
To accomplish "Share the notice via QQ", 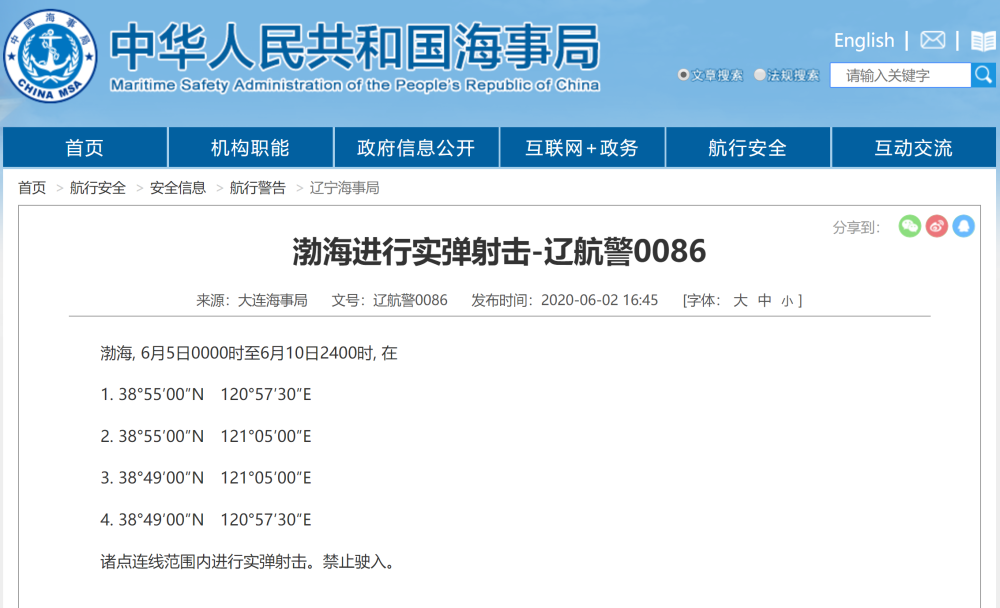I will point(963,227).
